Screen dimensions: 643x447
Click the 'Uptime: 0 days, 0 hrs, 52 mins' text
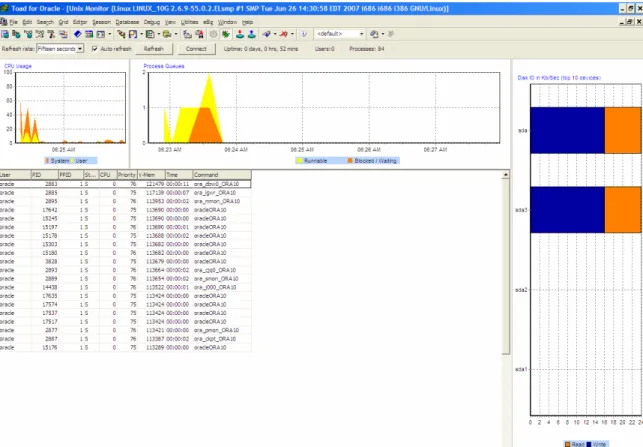click(261, 49)
